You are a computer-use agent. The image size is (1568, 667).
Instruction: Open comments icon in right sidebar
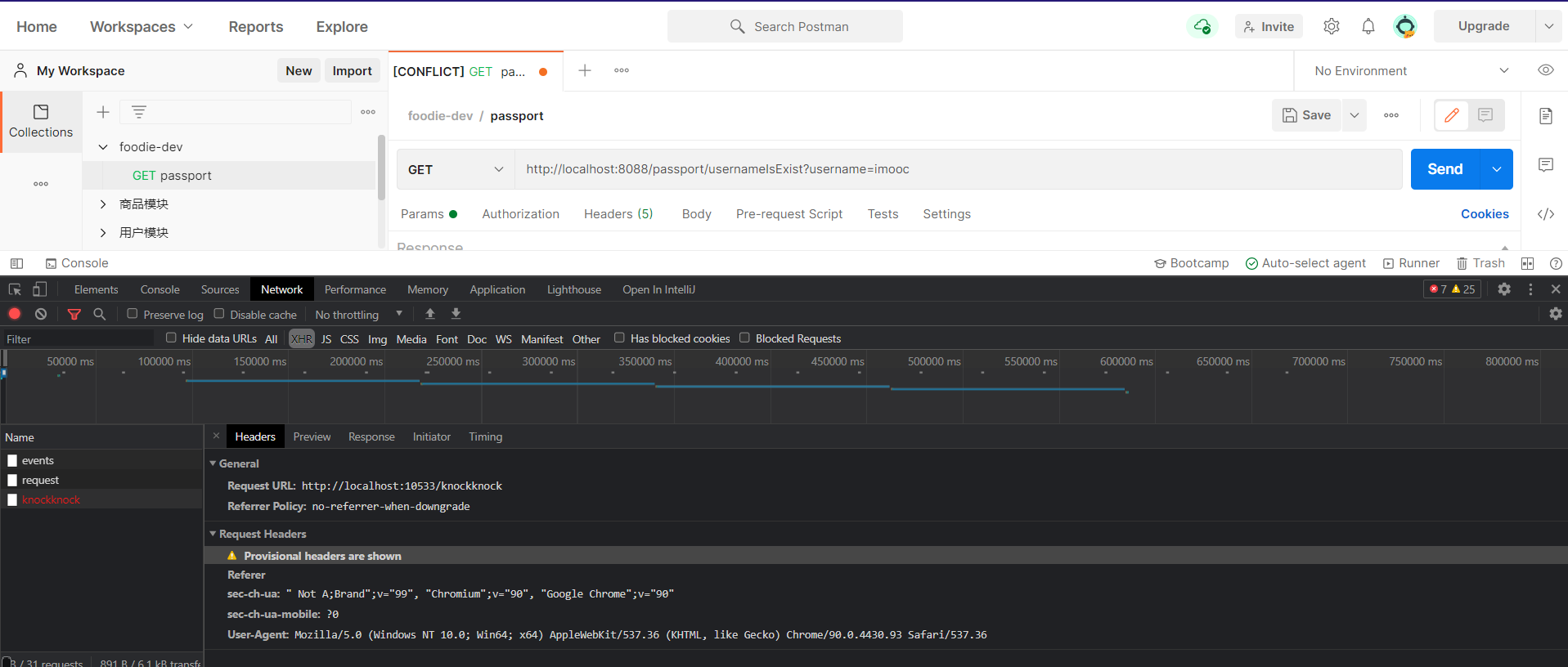click(x=1546, y=164)
